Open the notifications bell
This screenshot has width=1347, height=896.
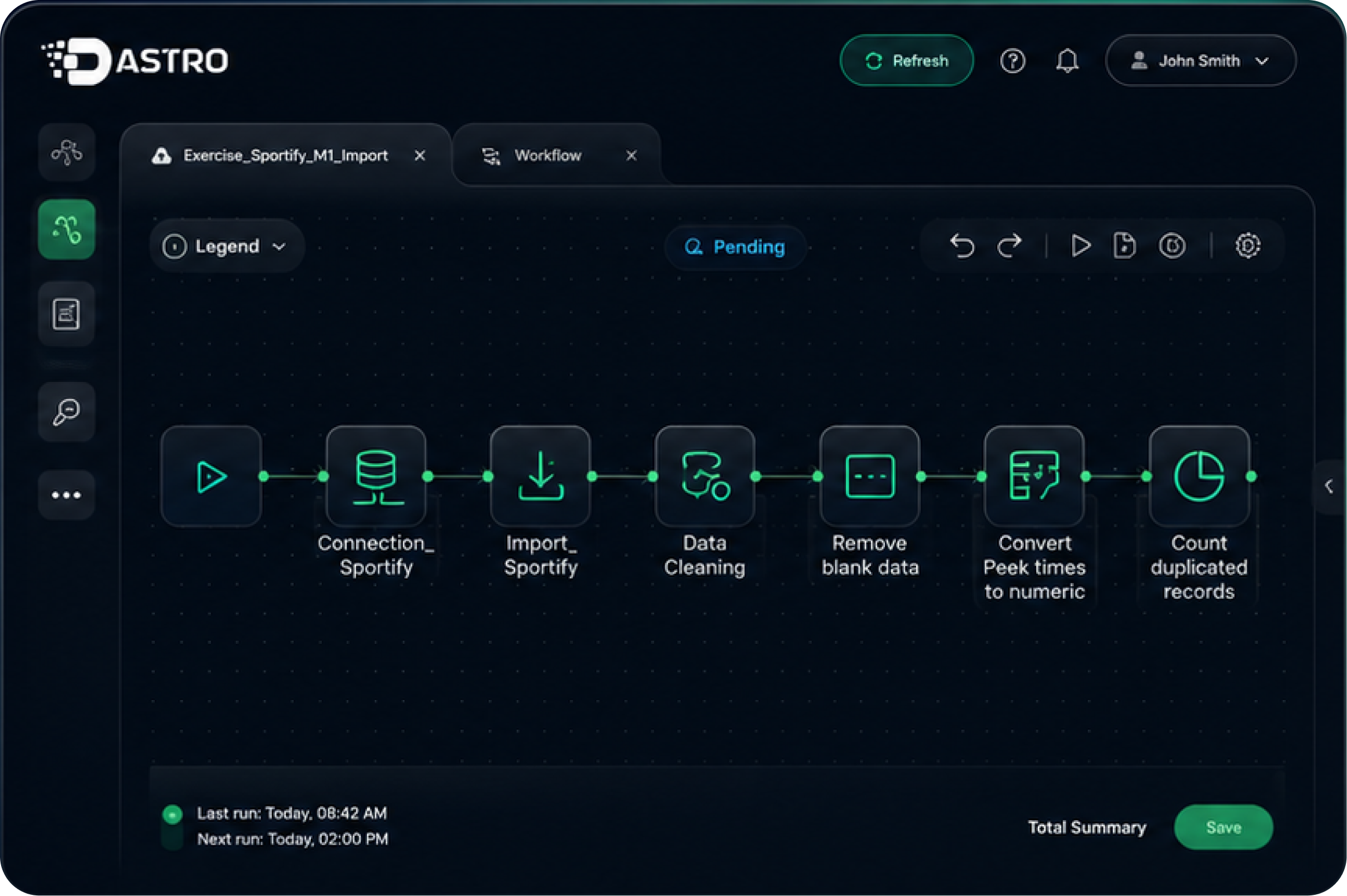pyautogui.click(x=1067, y=61)
